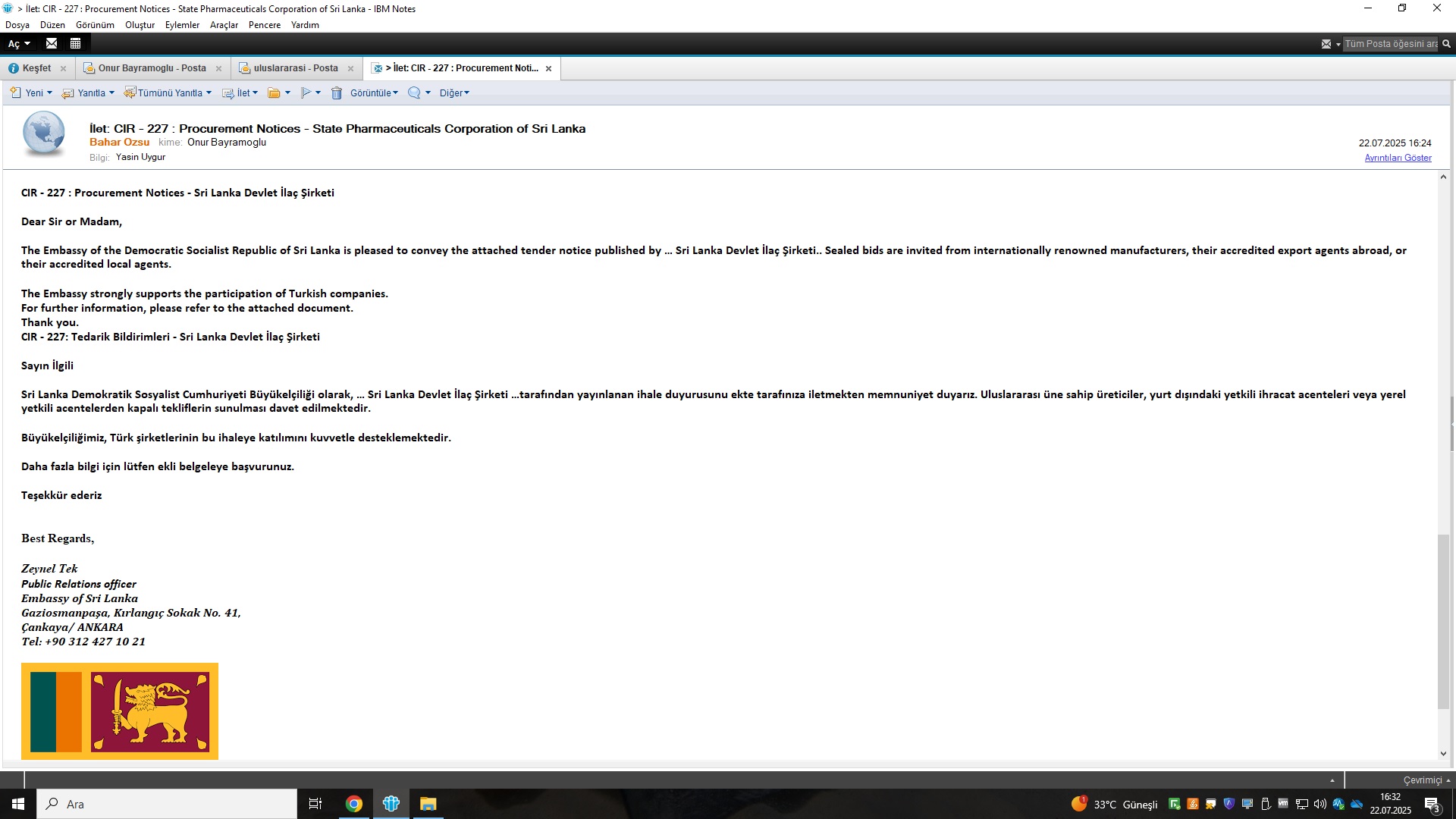Click the status bar expand arrow
The width and height of the screenshot is (1456, 819).
1332,780
